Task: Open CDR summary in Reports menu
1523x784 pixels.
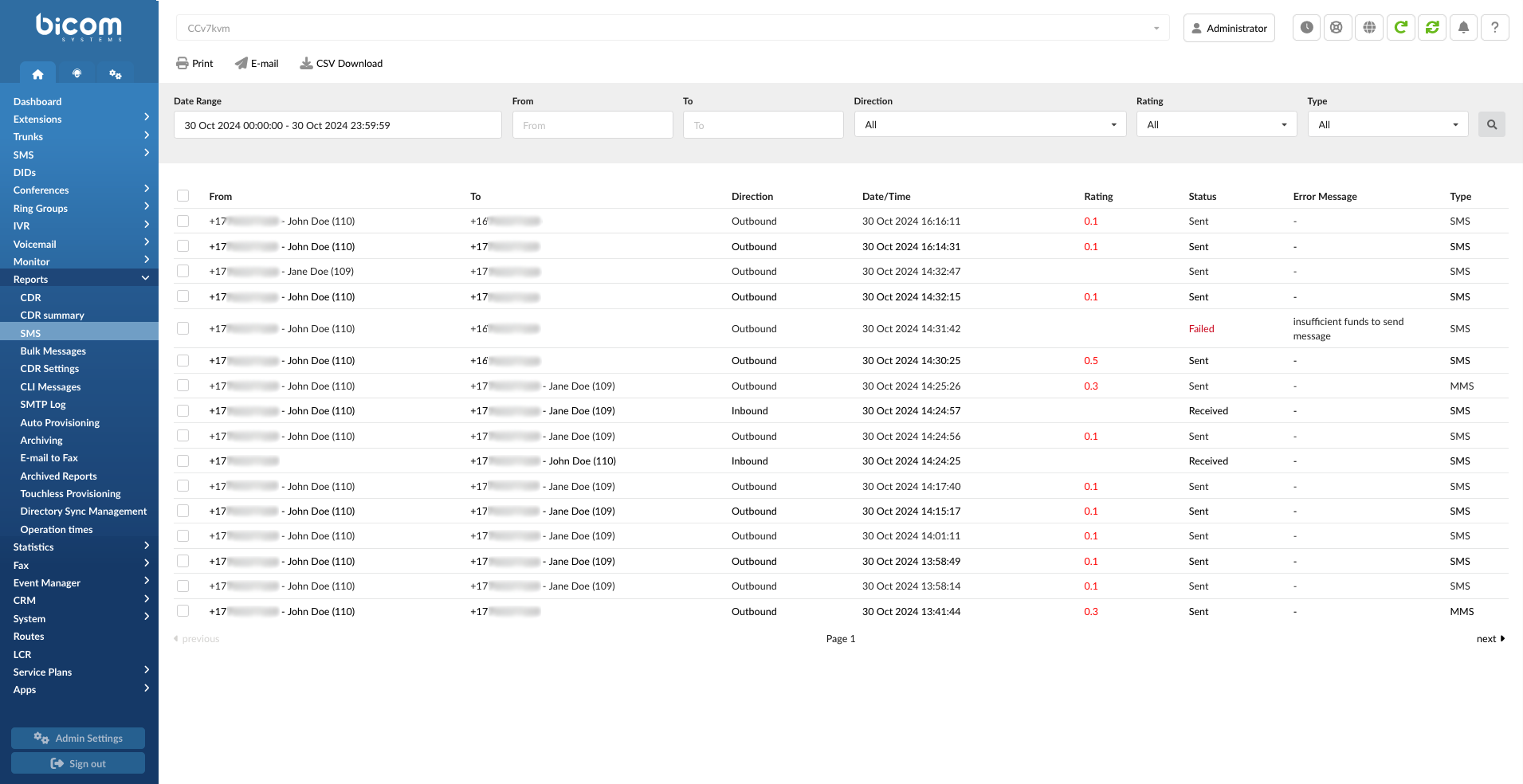Action: pyautogui.click(x=52, y=316)
